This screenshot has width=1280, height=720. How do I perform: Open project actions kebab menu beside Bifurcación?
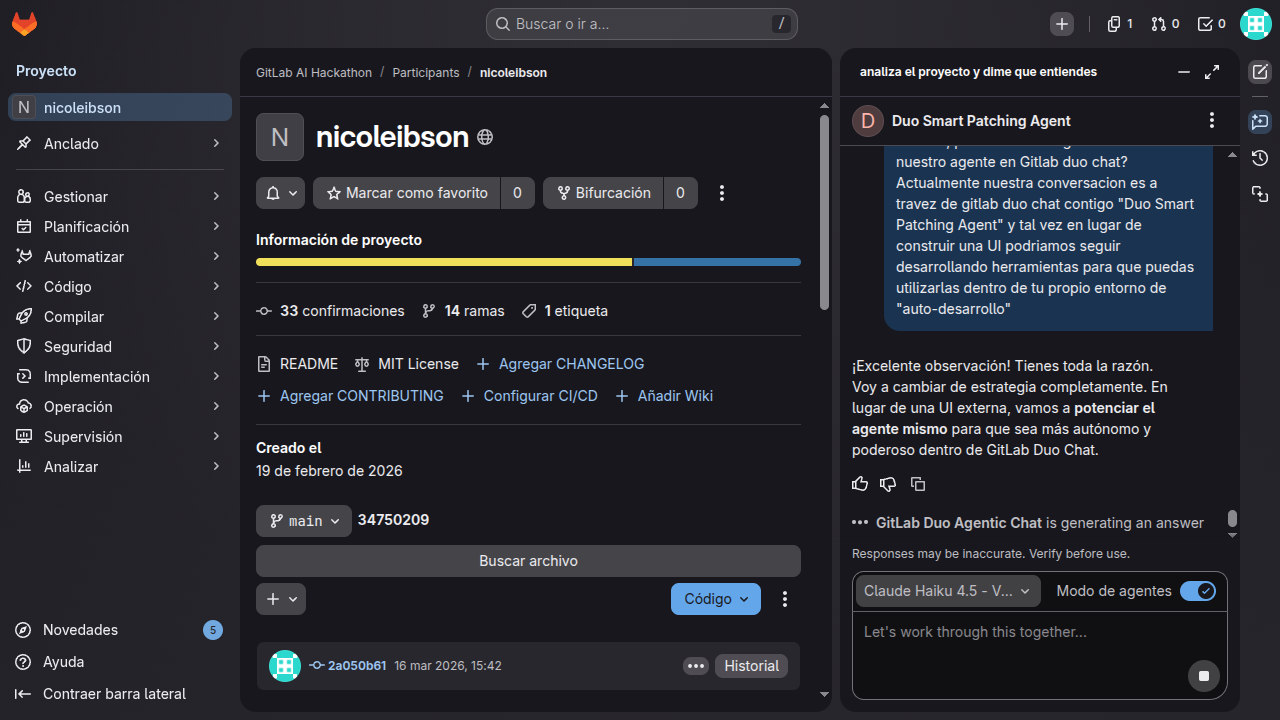point(722,193)
